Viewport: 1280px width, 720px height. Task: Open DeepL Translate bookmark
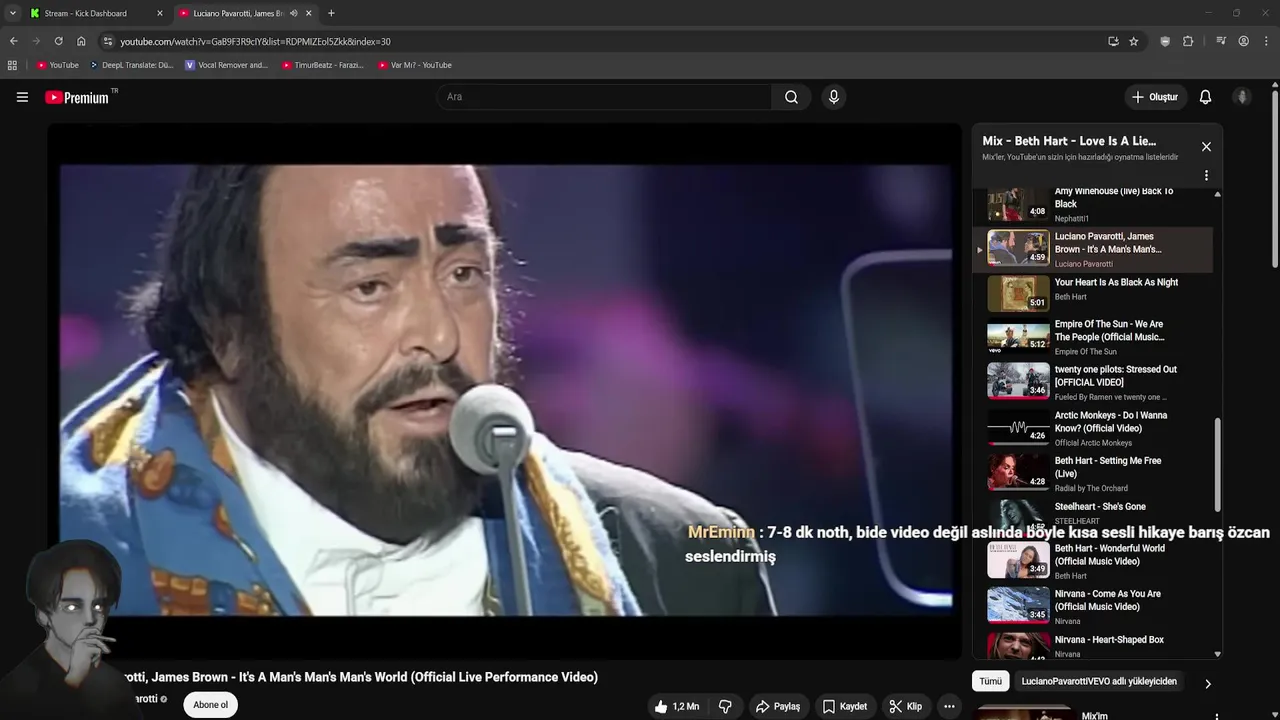click(x=131, y=65)
